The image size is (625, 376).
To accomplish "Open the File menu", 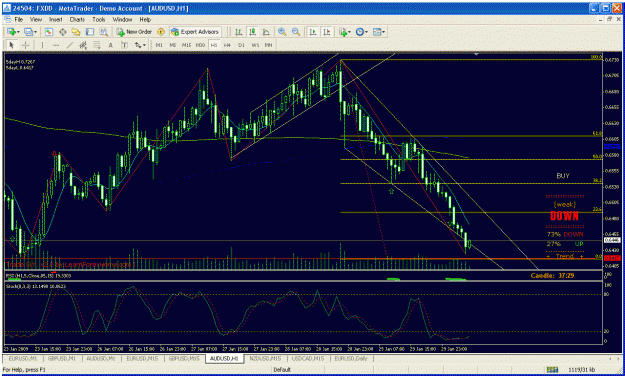I will 19,19.
